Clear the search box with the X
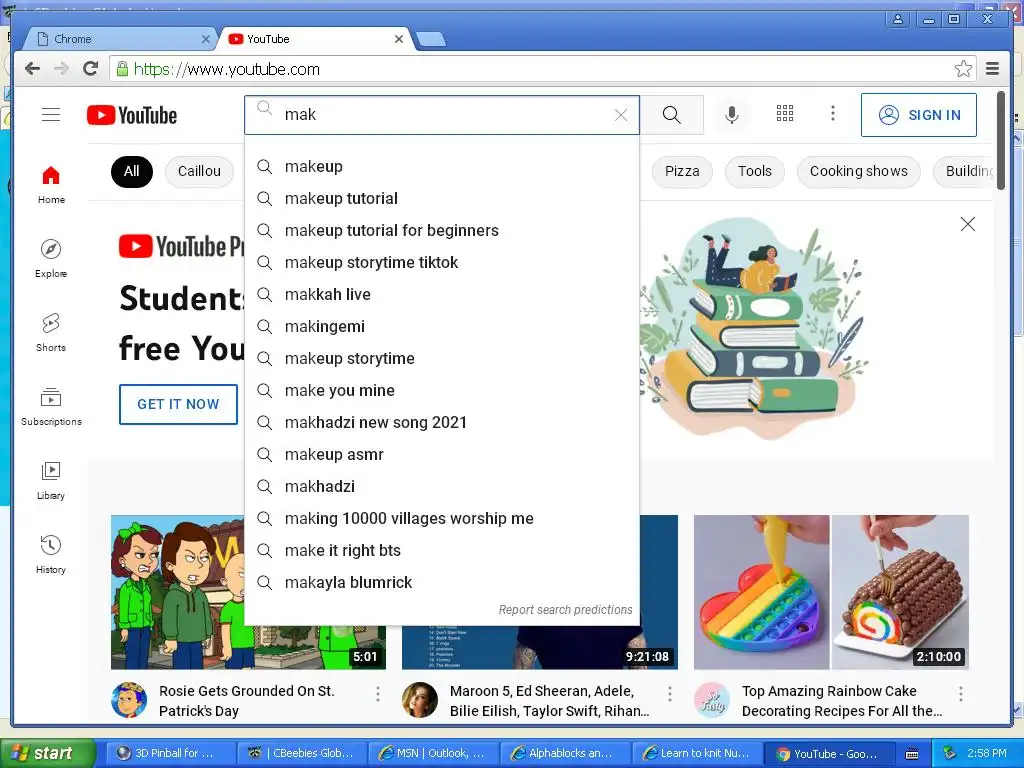1024x768 pixels. [621, 115]
